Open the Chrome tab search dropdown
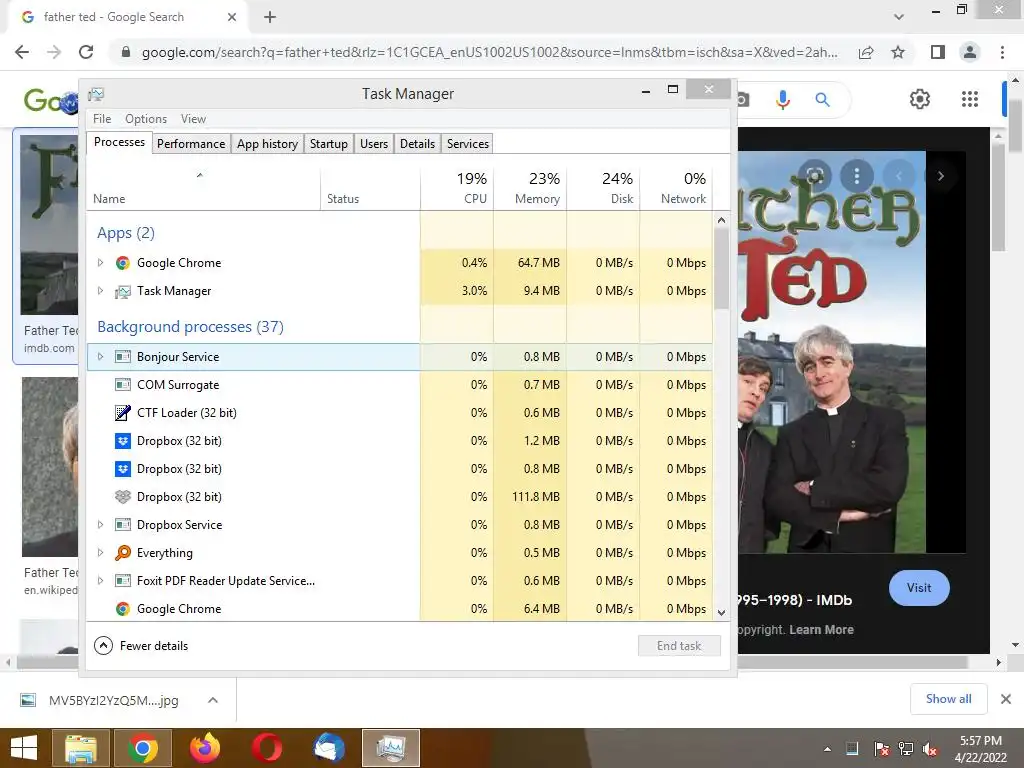Viewport: 1024px width, 768px height. (x=899, y=17)
